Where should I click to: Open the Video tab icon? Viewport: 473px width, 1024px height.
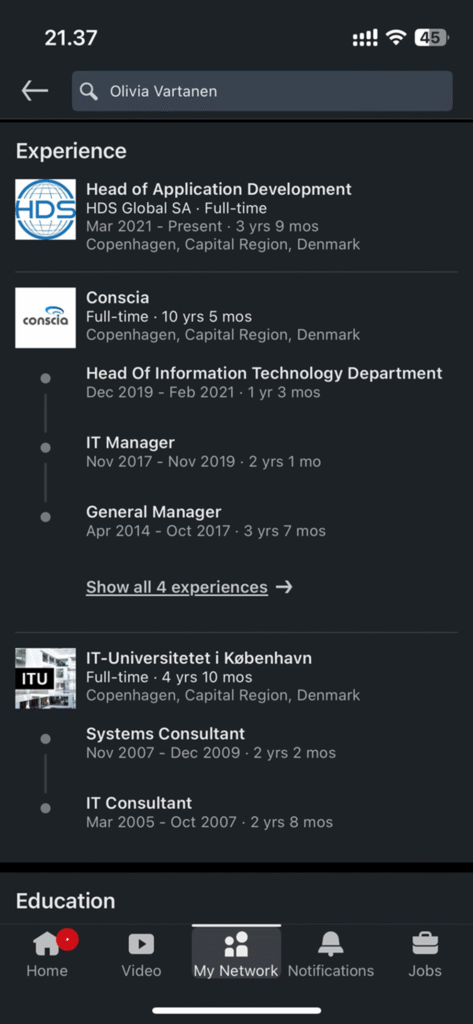(x=141, y=944)
